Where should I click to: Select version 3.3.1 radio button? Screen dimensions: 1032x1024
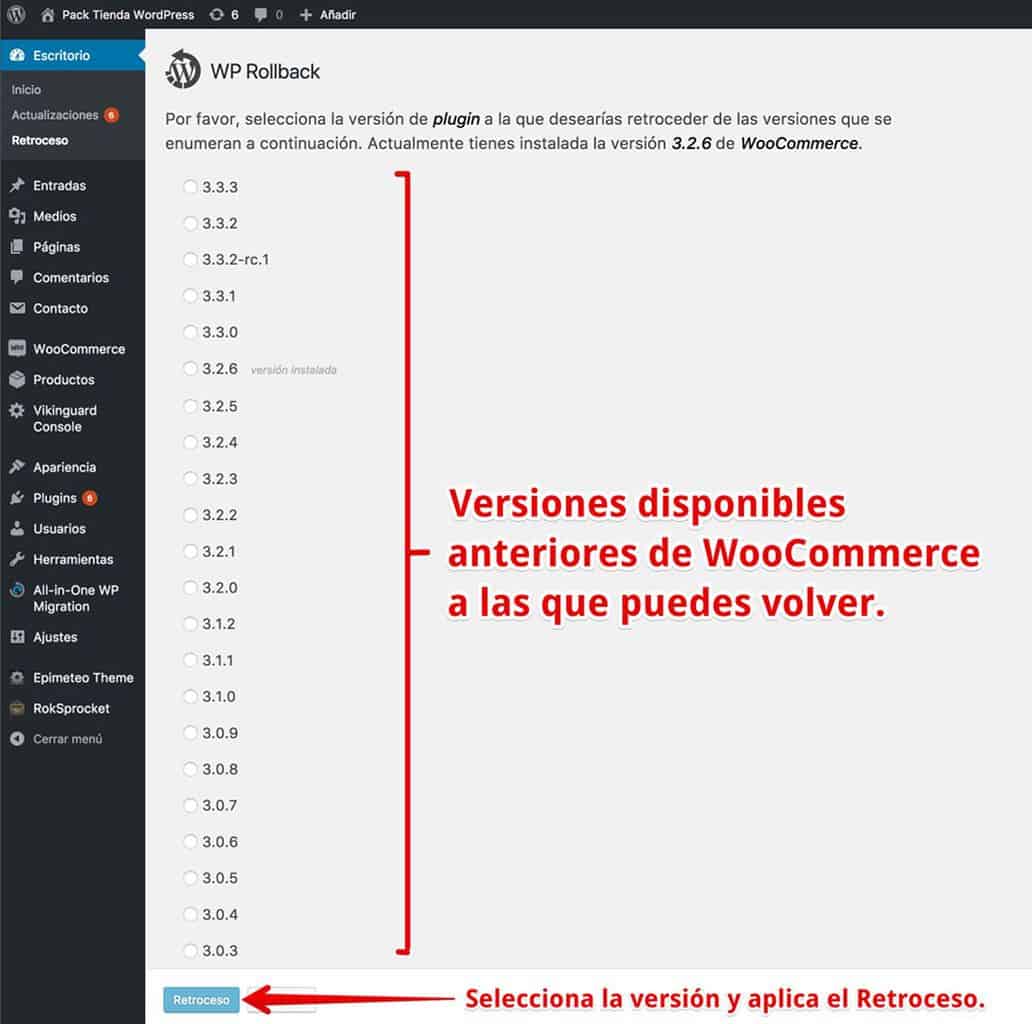click(190, 296)
